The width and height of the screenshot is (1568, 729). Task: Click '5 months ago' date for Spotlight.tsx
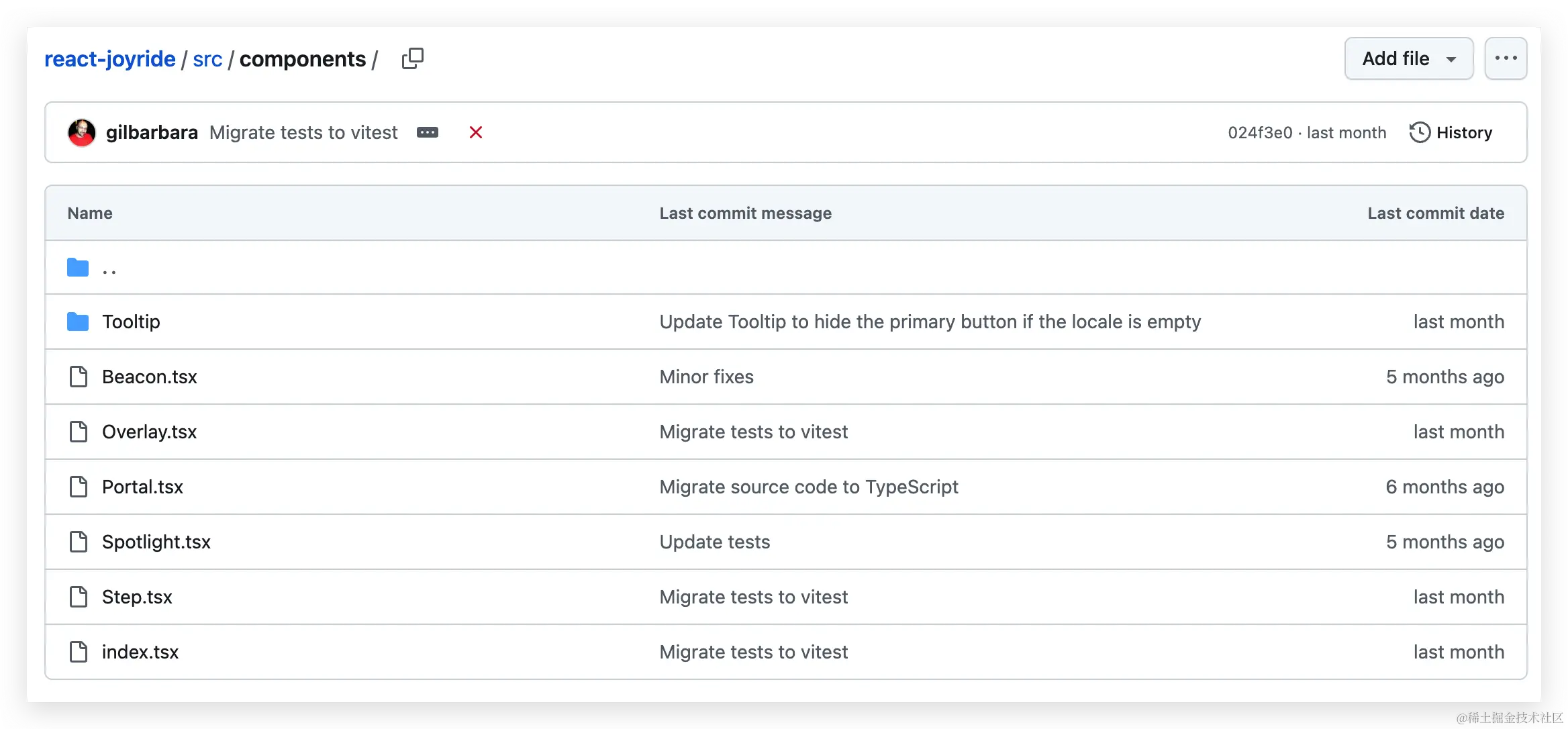pyautogui.click(x=1445, y=542)
